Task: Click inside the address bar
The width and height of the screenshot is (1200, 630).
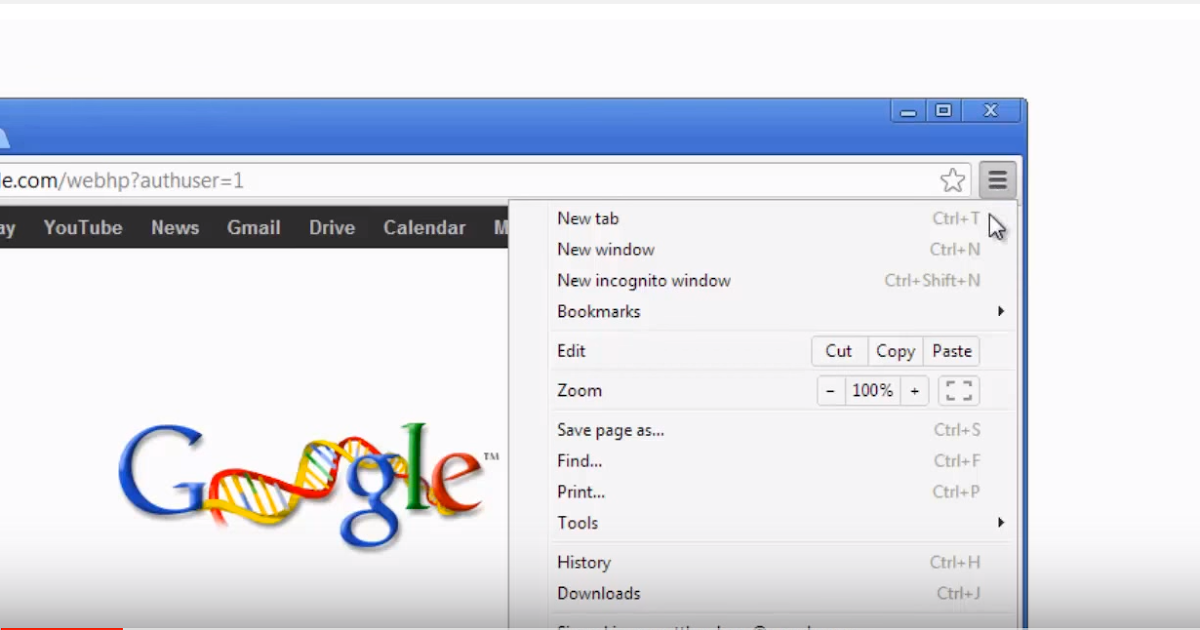Action: pyautogui.click(x=400, y=179)
